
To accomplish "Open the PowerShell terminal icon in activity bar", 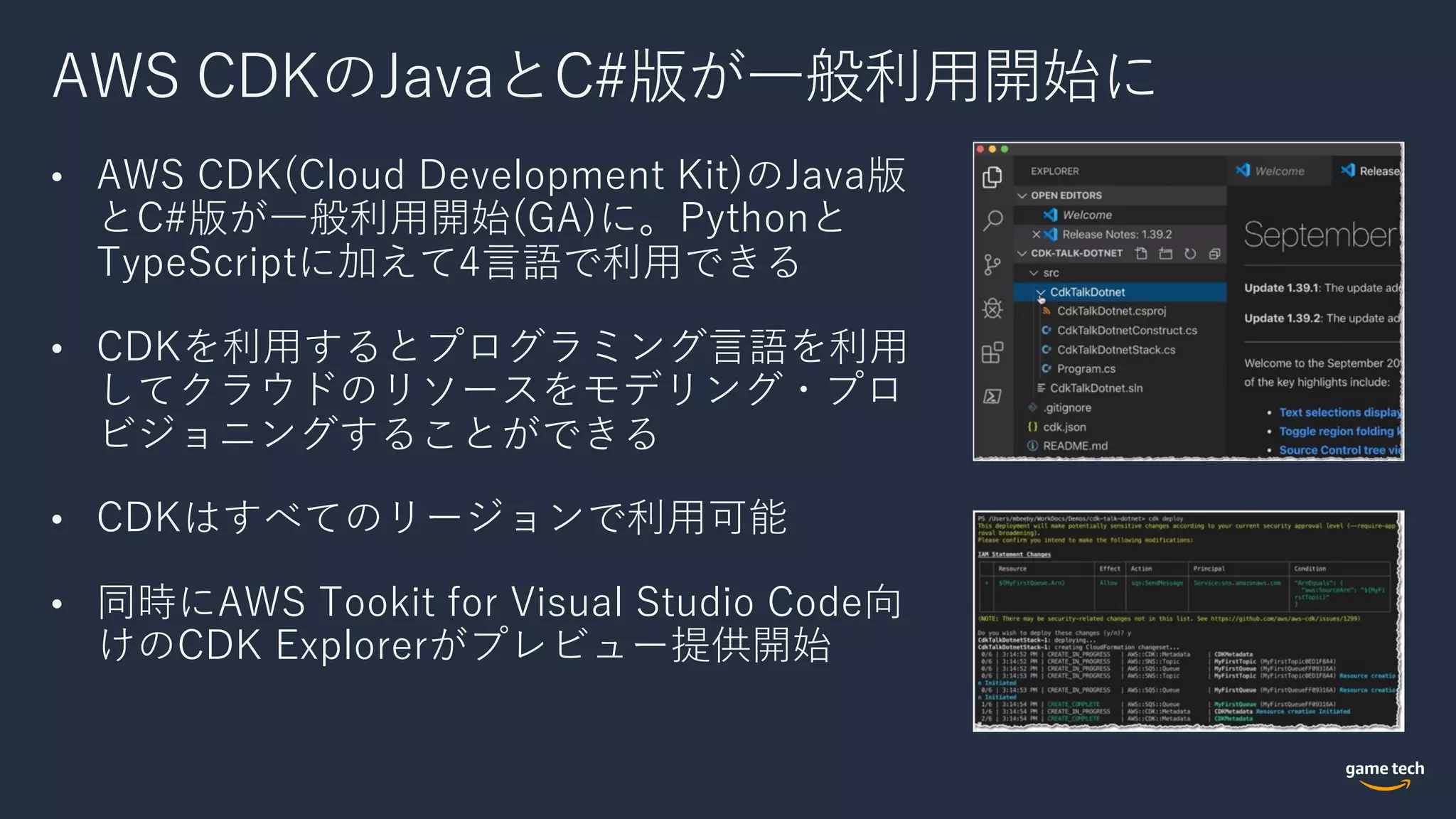I will coord(992,396).
